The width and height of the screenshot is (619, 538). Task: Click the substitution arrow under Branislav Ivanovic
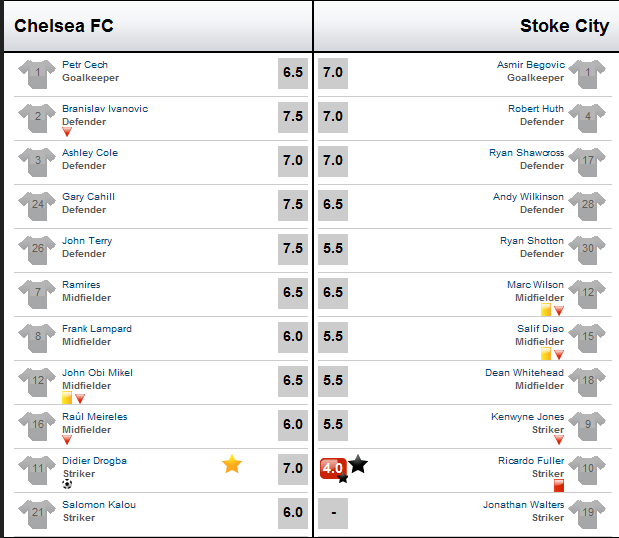[x=67, y=132]
